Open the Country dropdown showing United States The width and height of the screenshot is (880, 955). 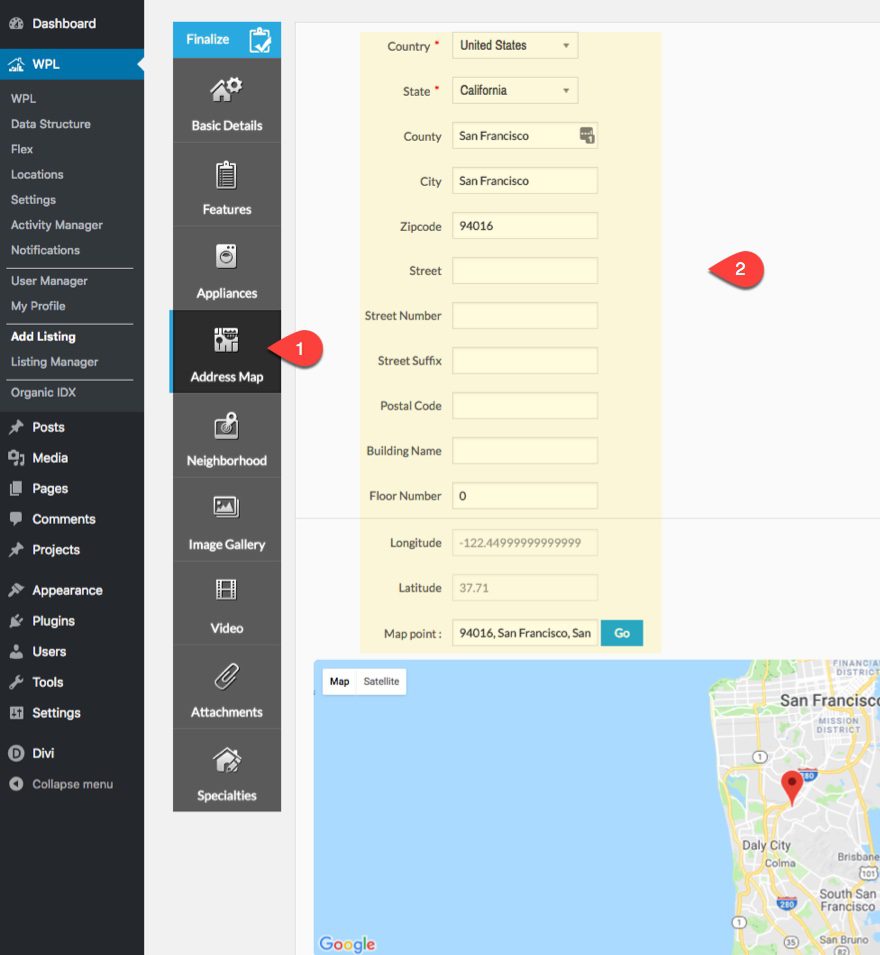514,44
